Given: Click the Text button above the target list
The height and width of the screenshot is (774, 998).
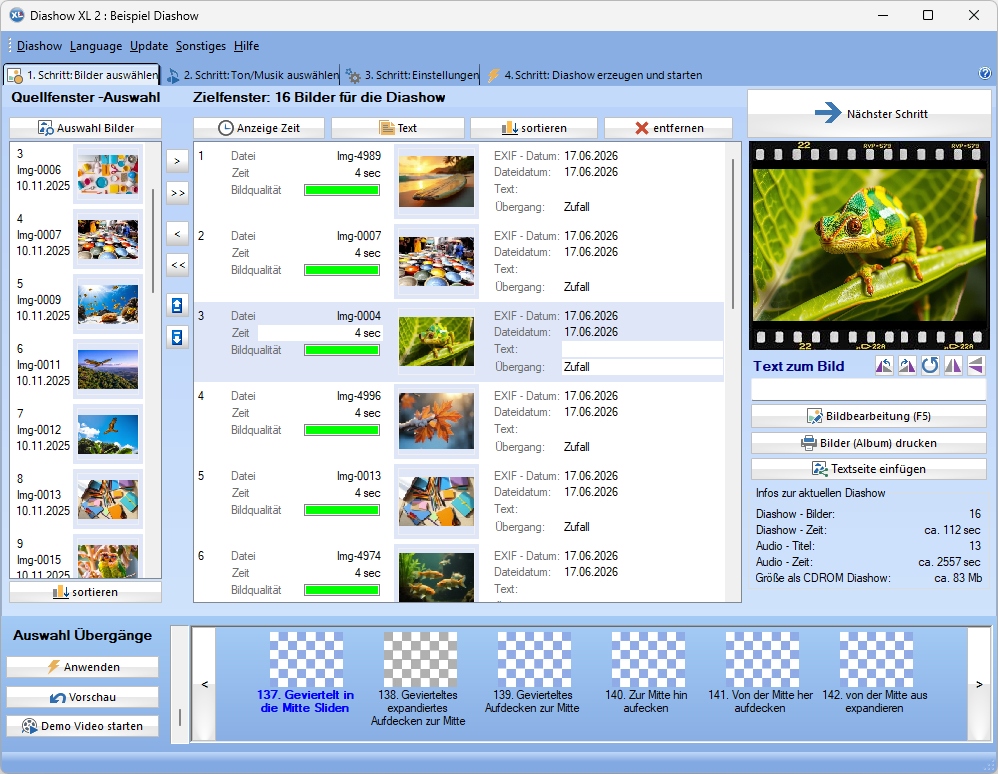Looking at the screenshot, I should tap(398, 128).
